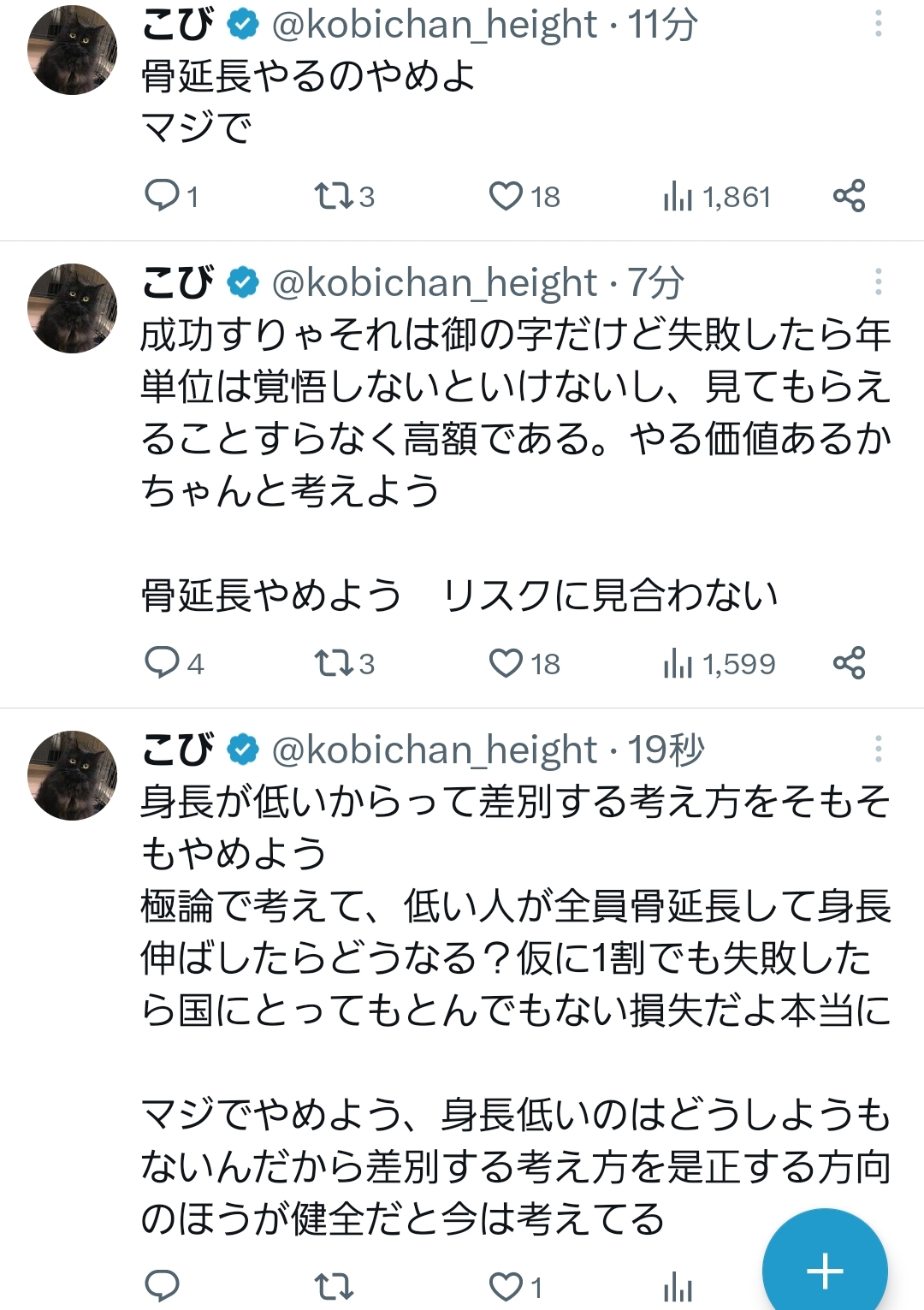Open the three-dot menu on the 11分 tweet

click(x=878, y=24)
